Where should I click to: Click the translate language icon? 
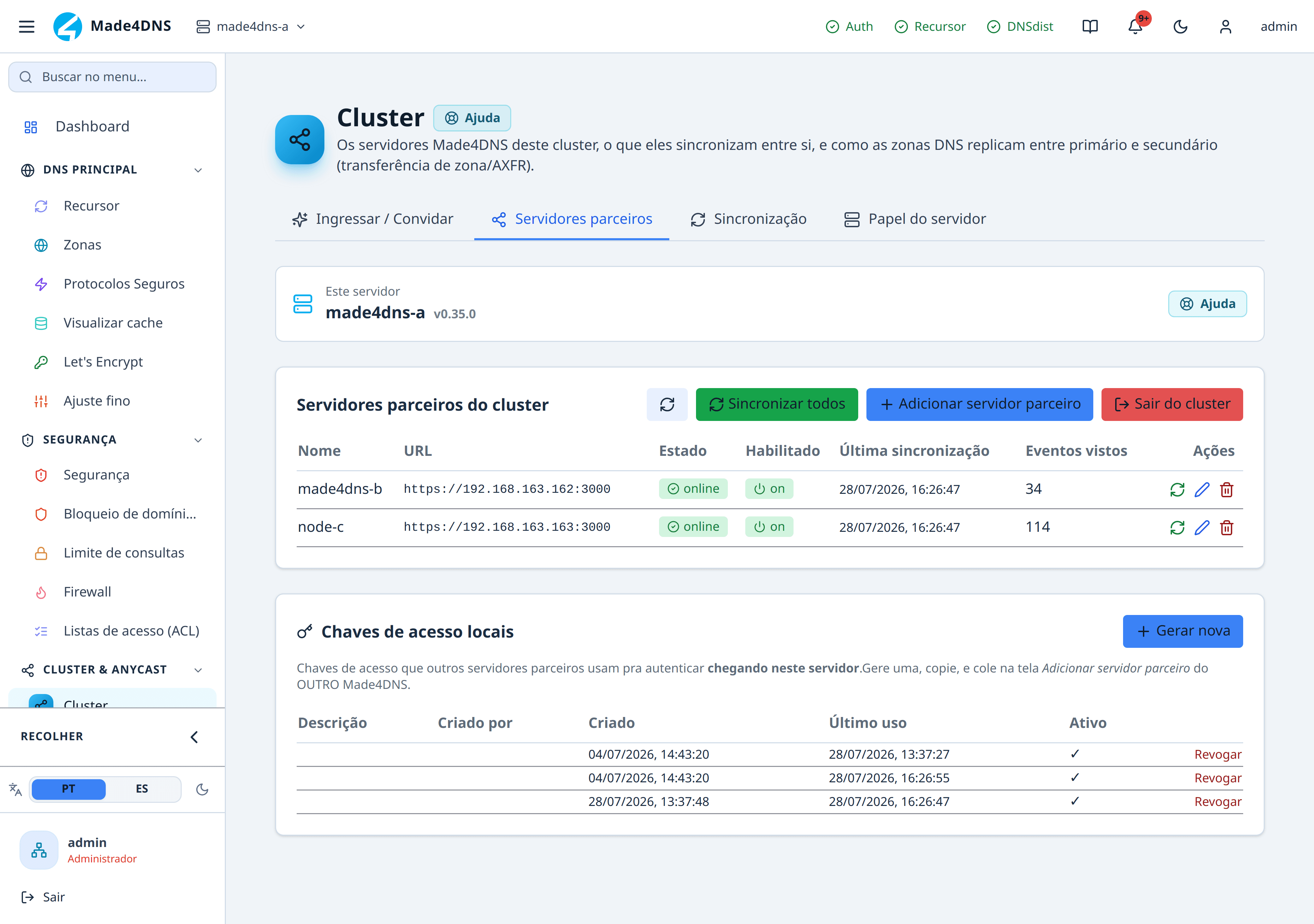(15, 790)
